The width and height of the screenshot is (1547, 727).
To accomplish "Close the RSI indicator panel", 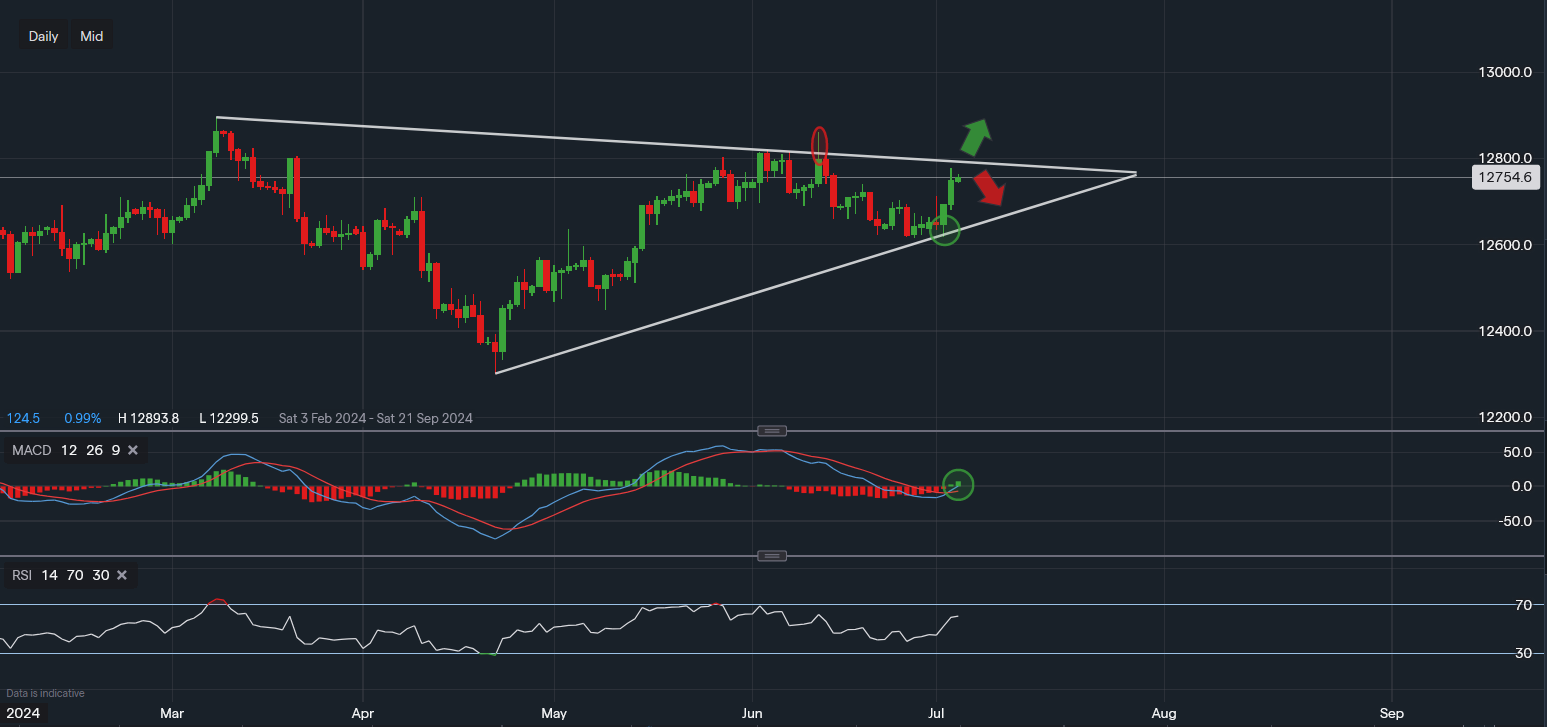I will (122, 575).
